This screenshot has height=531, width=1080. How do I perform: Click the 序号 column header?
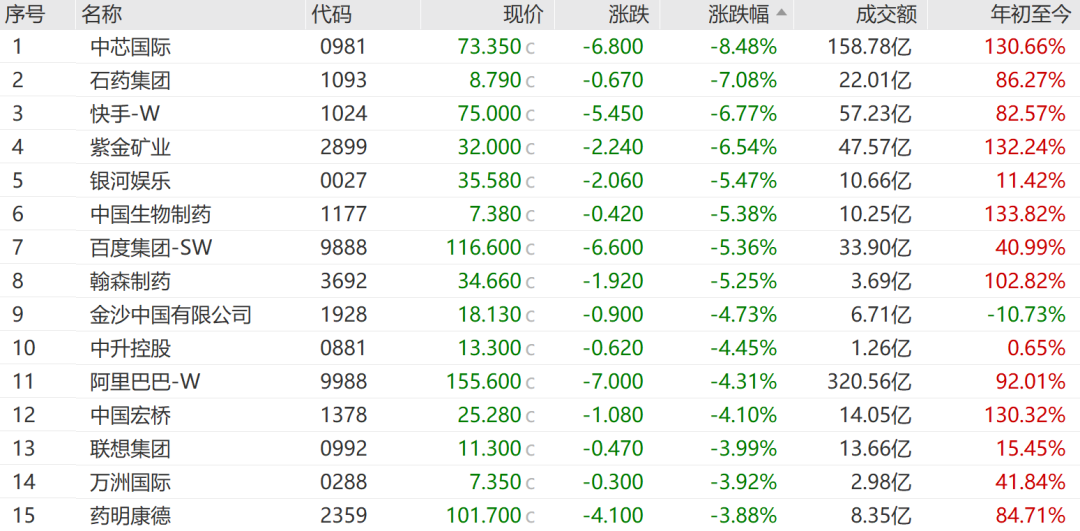(24, 14)
